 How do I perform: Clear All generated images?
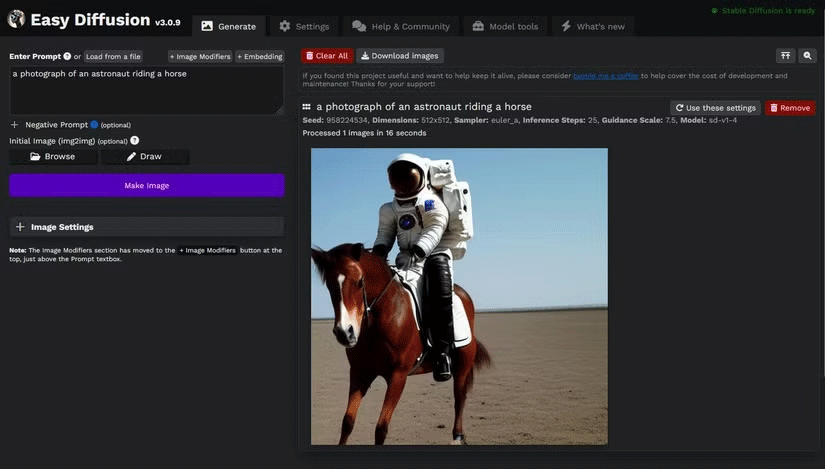pos(327,56)
